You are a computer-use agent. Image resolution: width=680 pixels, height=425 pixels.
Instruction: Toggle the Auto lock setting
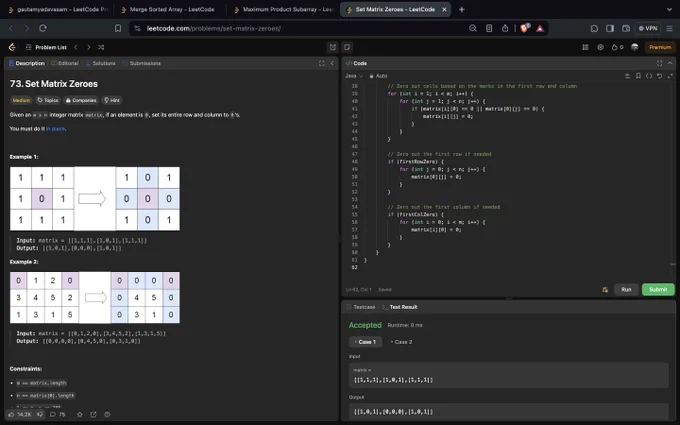click(x=378, y=76)
